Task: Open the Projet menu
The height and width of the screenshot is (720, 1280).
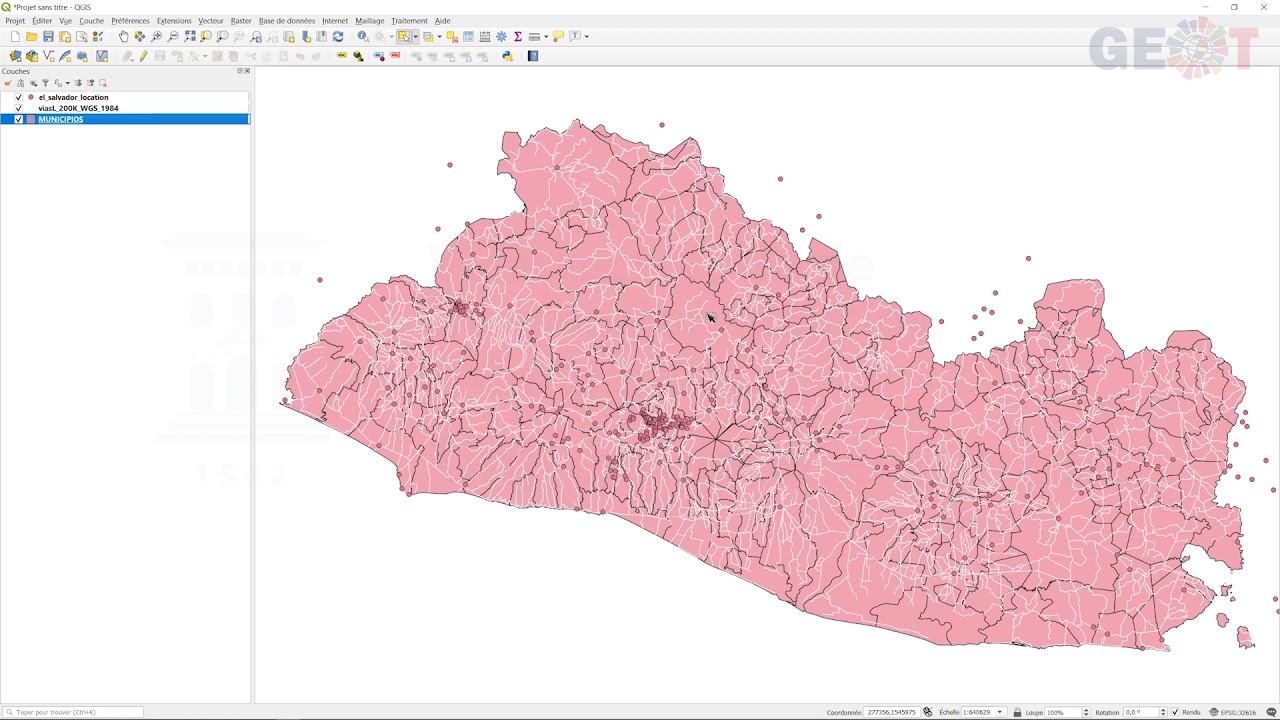Action: (x=15, y=21)
